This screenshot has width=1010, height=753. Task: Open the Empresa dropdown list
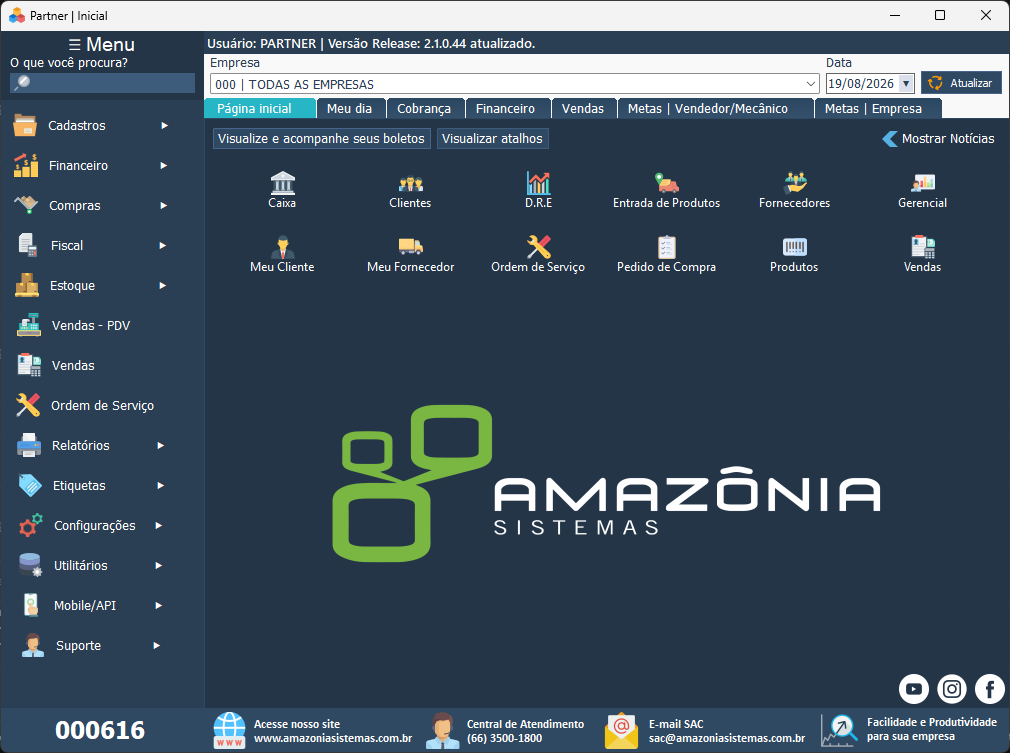tap(811, 84)
